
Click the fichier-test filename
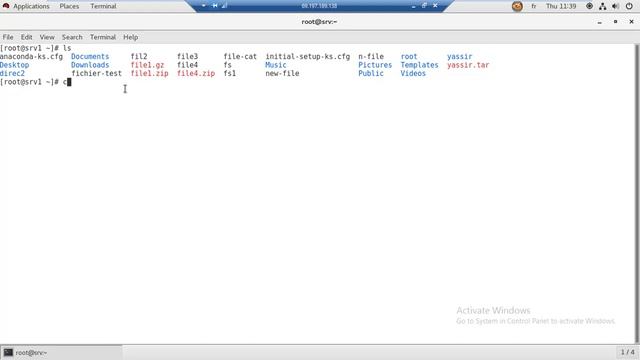pyautogui.click(x=96, y=73)
